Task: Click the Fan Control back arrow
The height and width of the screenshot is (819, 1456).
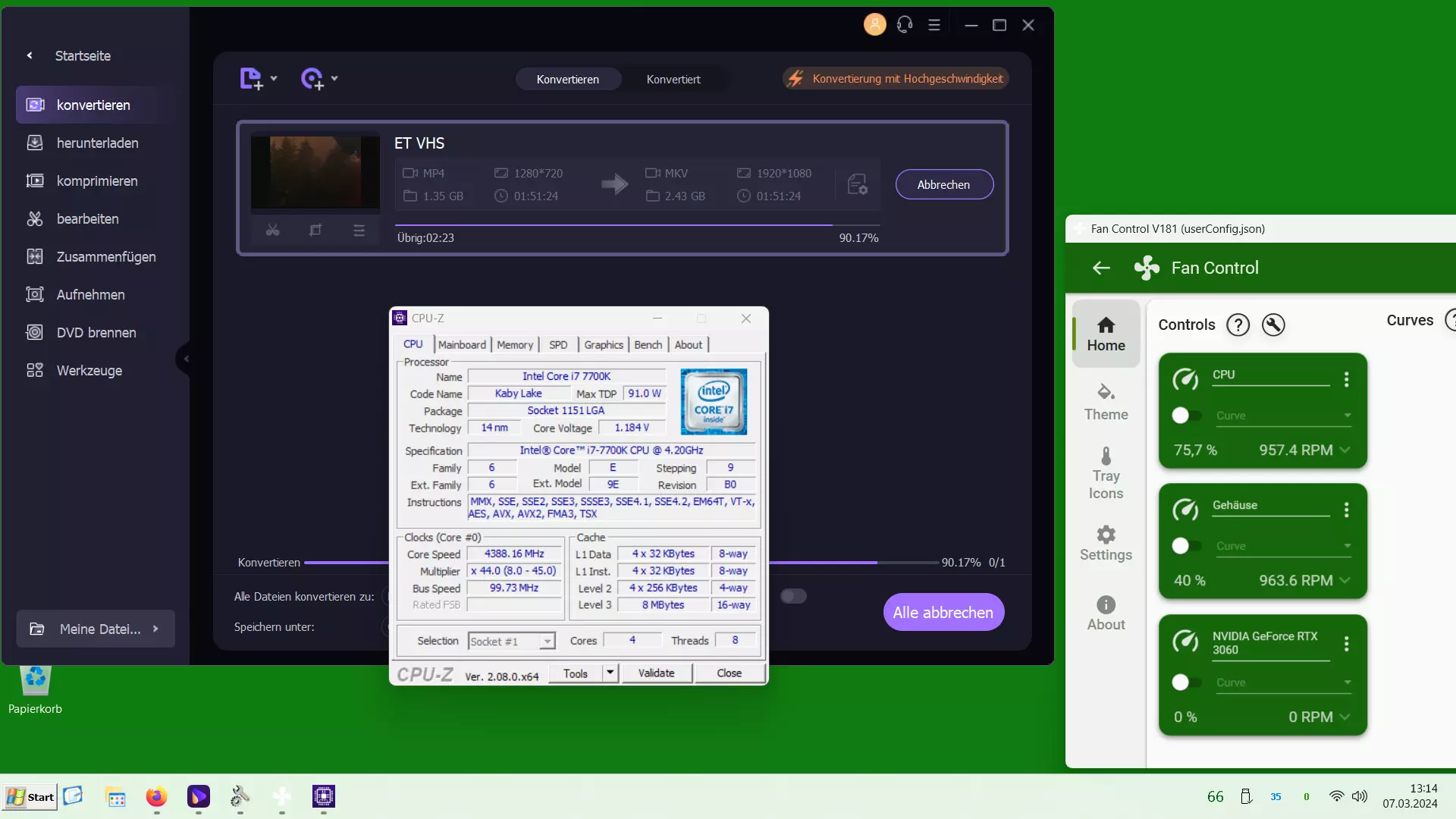Action: click(1101, 268)
